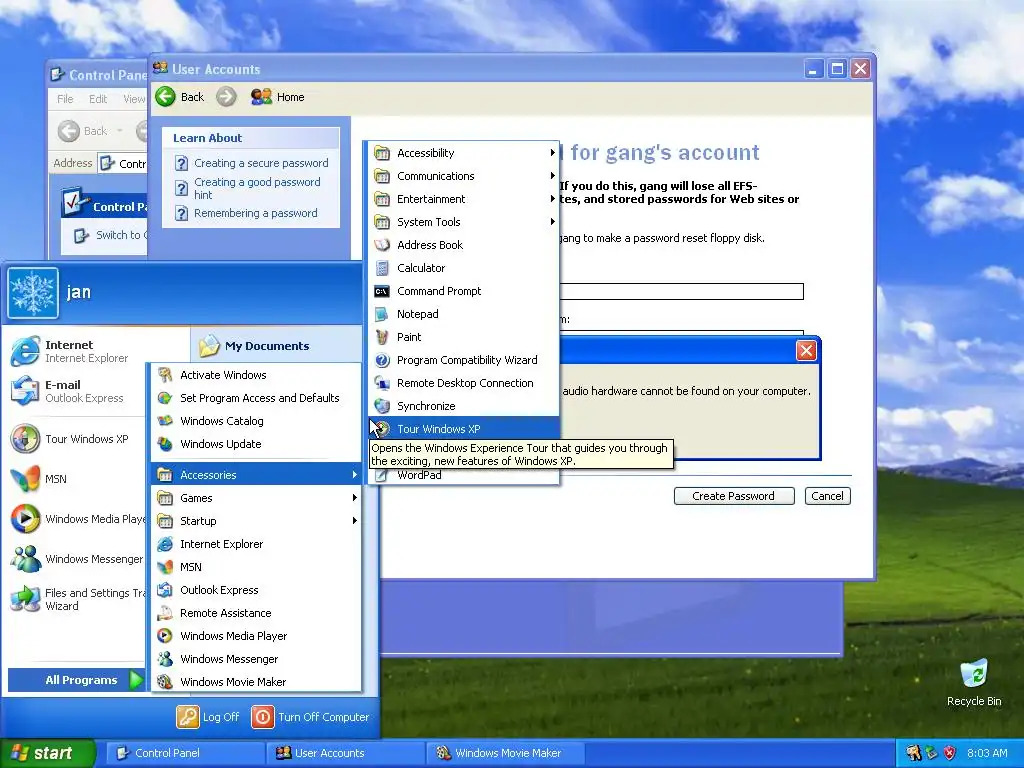Open Address Book entry
1024x768 pixels.
(463, 245)
